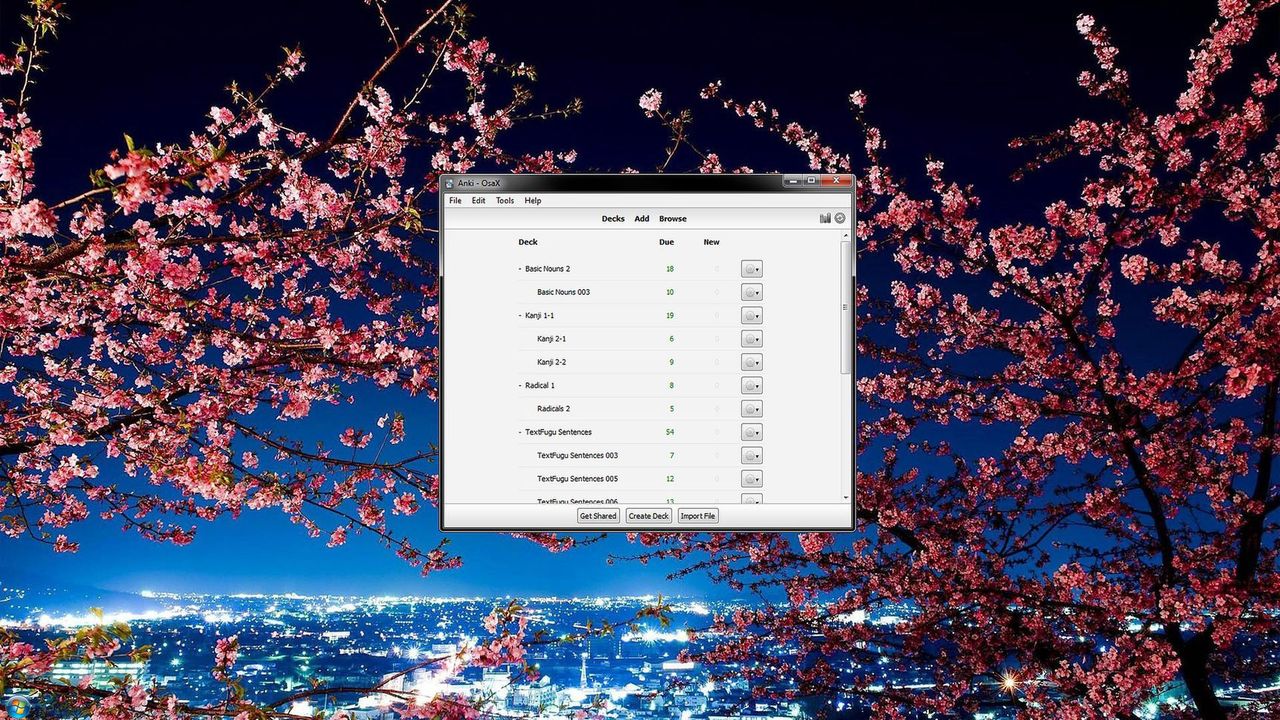This screenshot has height=720, width=1280.
Task: Open options gear for Kanji 1-1
Action: tap(752, 315)
